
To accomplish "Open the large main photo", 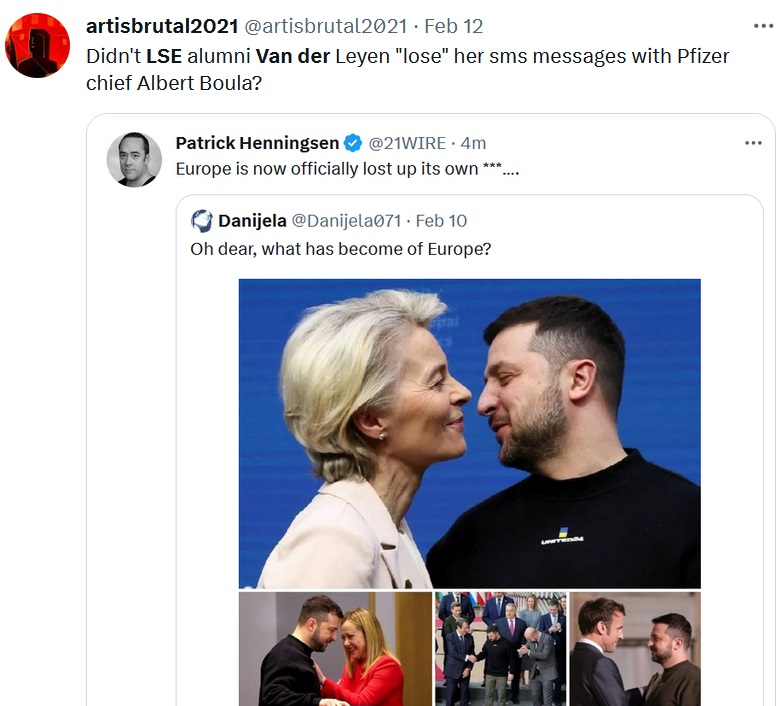I will [x=469, y=433].
